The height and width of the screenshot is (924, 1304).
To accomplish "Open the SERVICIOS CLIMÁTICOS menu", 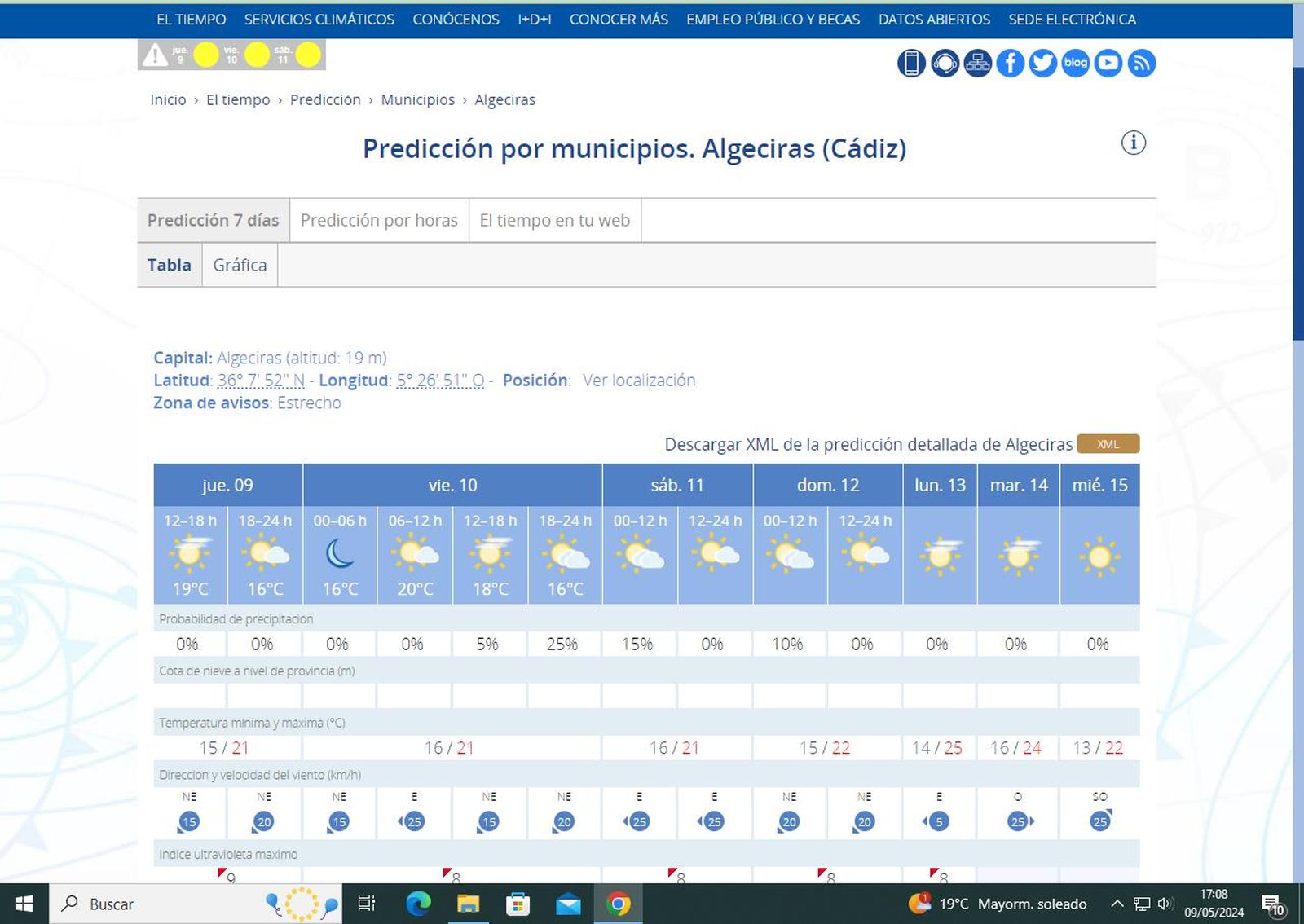I will click(319, 20).
